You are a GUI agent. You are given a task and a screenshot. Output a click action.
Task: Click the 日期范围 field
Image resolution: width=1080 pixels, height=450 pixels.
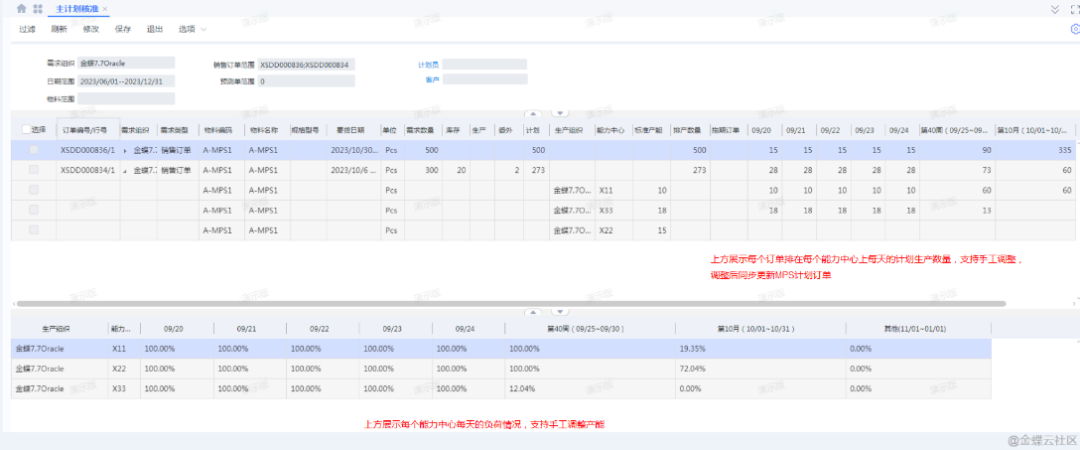pyautogui.click(x=126, y=81)
